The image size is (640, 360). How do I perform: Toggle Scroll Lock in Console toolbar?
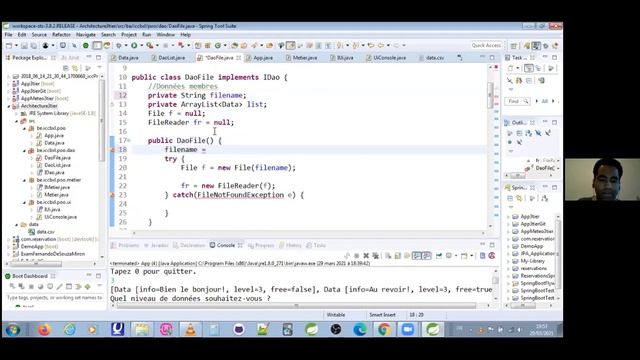coord(398,256)
